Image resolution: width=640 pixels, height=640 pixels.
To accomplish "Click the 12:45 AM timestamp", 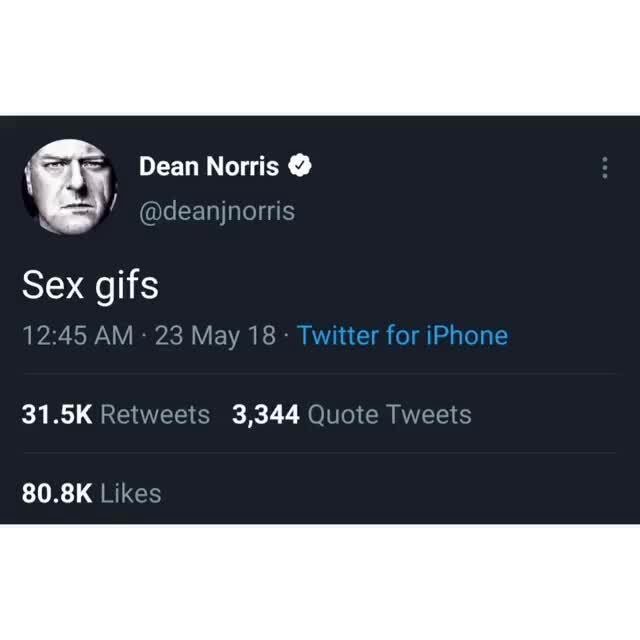I will (78, 336).
